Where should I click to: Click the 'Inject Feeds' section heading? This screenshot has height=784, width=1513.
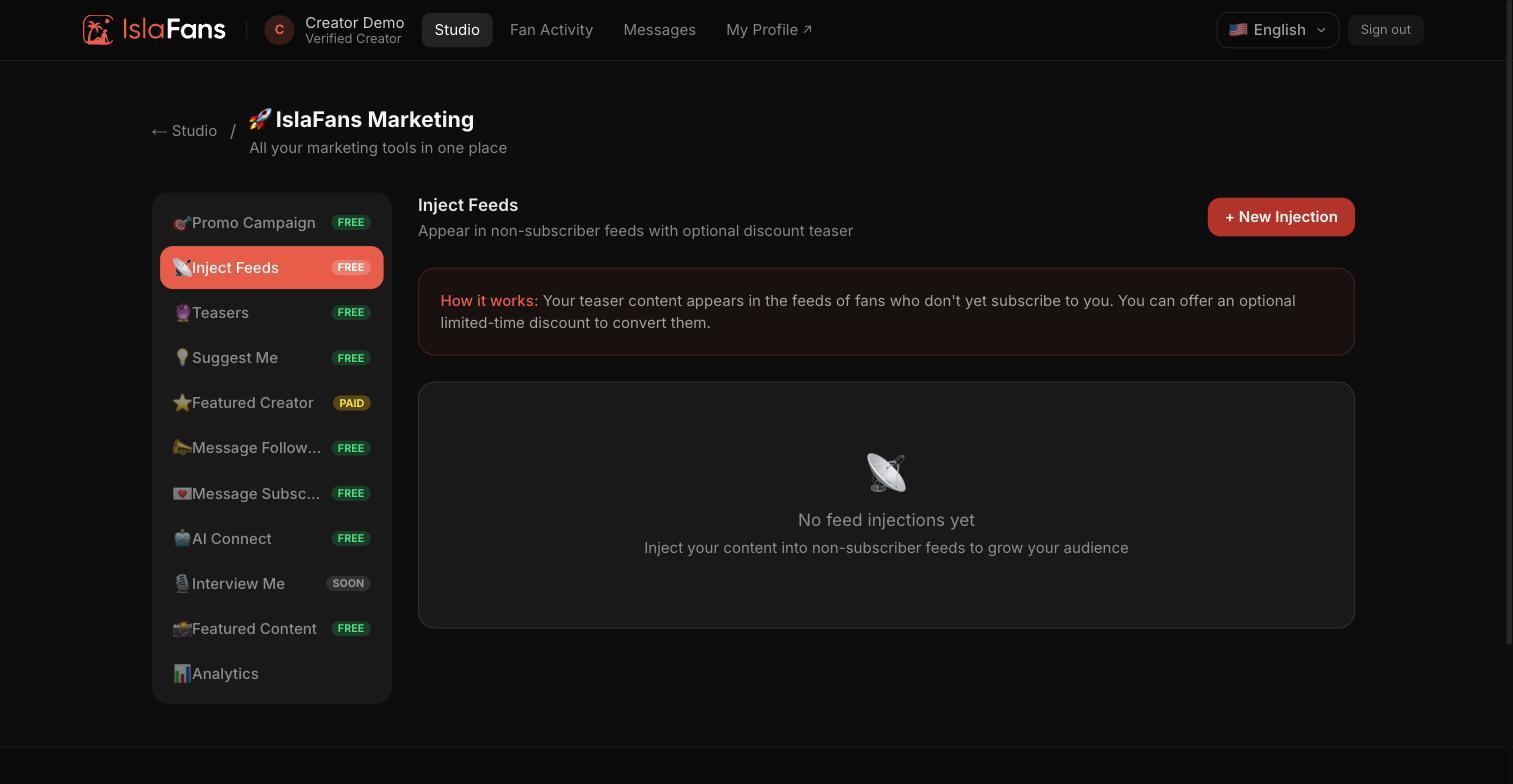[x=468, y=205]
